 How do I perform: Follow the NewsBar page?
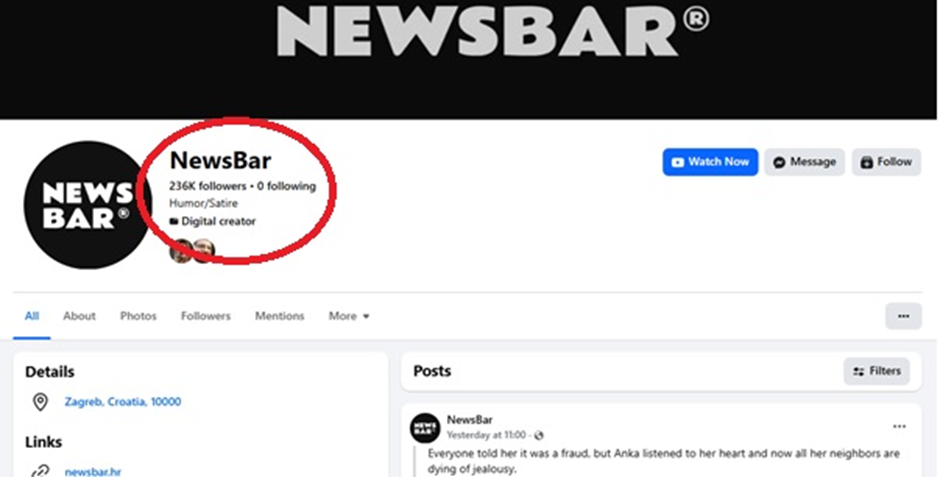(886, 162)
